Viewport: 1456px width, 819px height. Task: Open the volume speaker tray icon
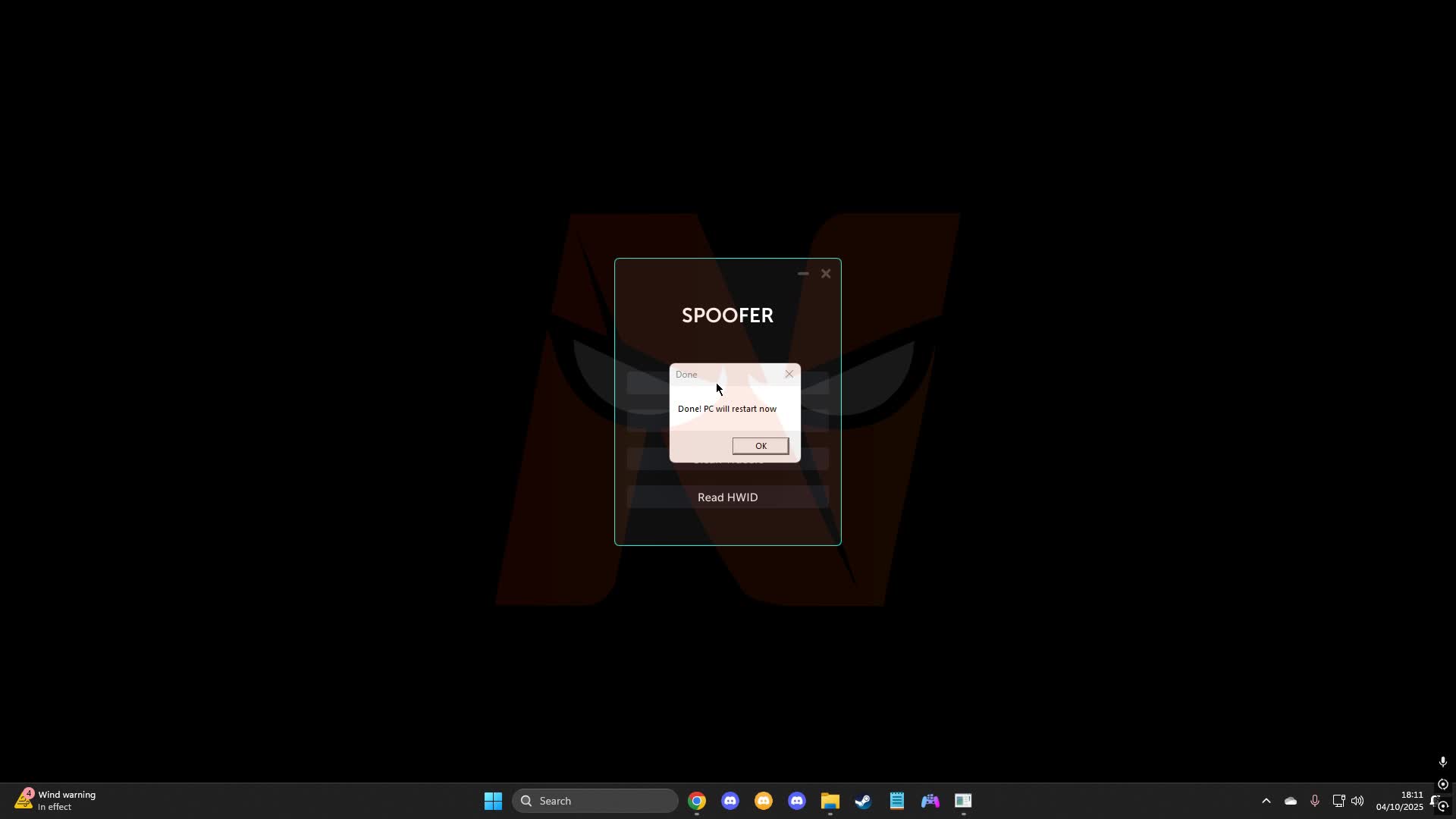tap(1357, 801)
